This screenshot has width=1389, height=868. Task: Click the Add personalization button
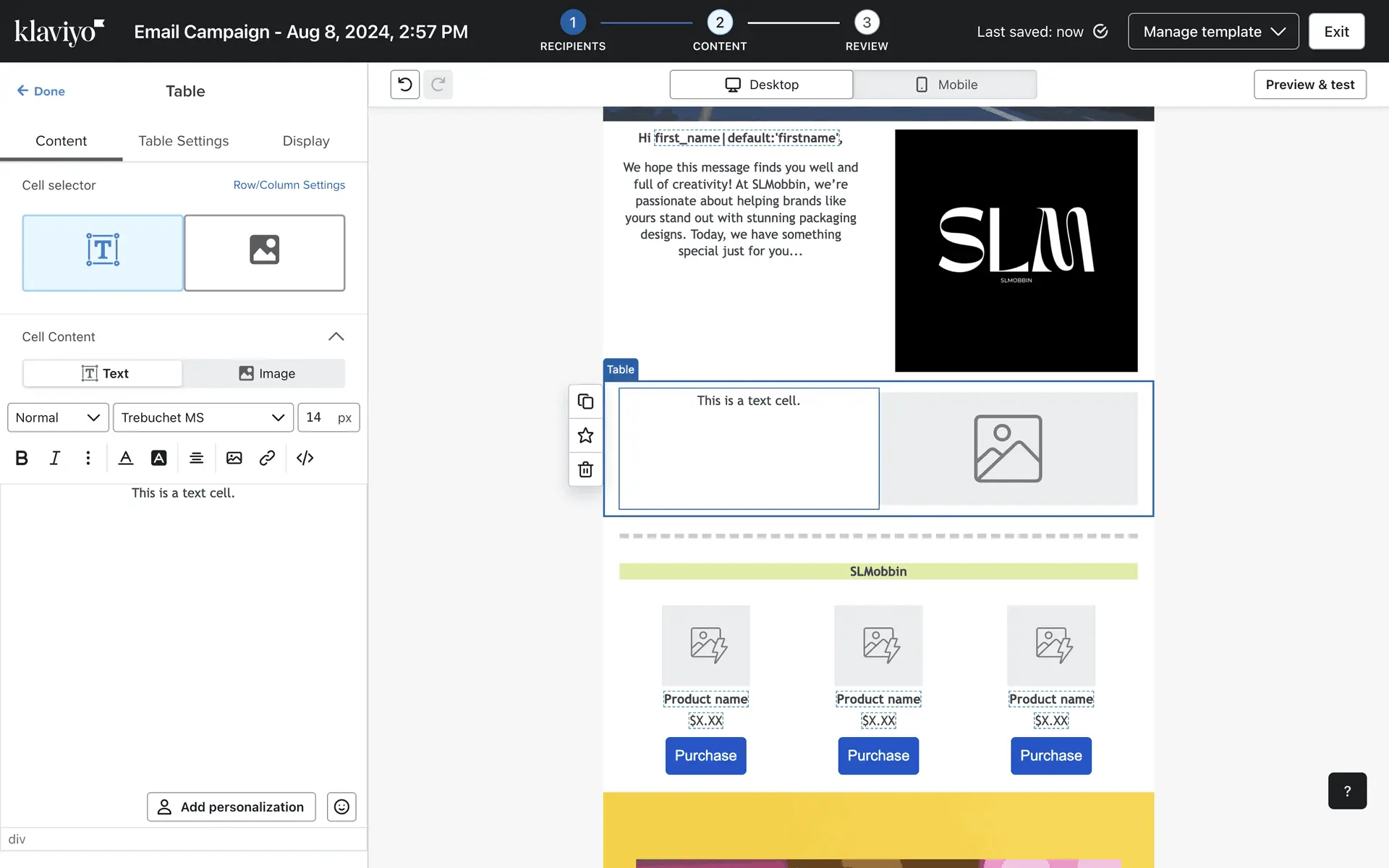point(231,807)
